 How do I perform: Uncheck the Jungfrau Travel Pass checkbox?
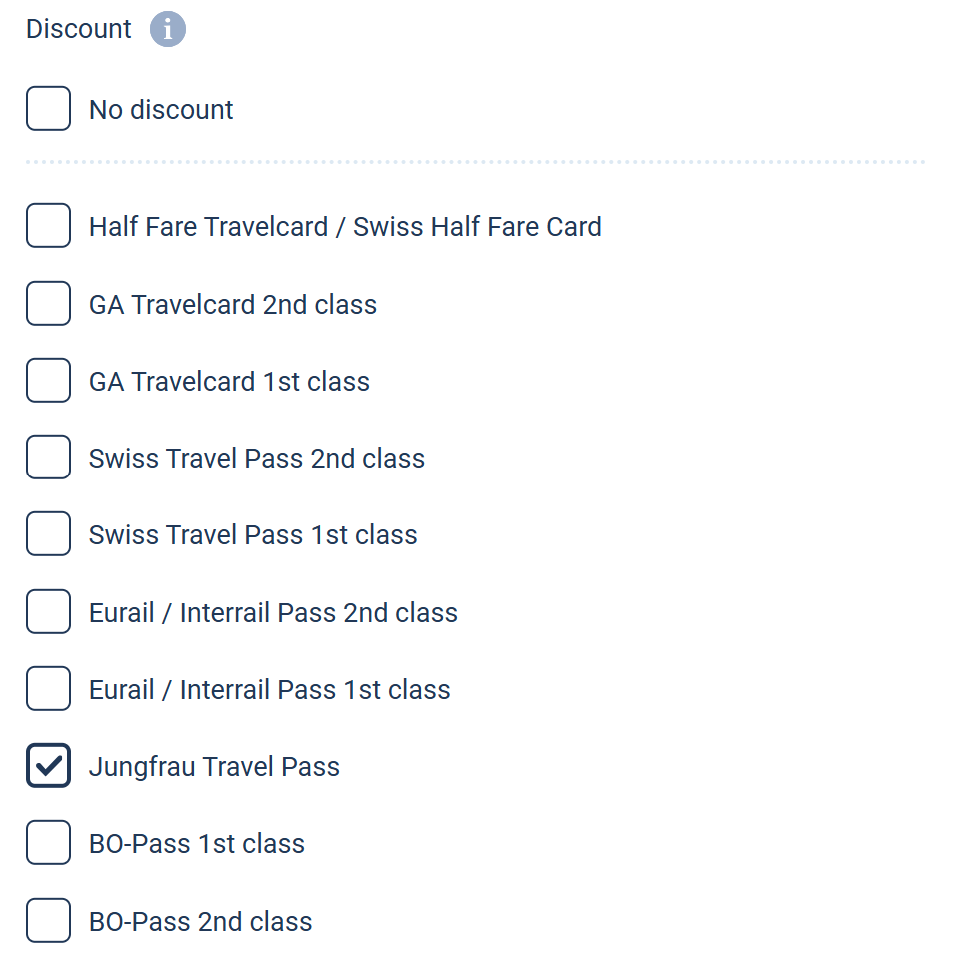48,765
